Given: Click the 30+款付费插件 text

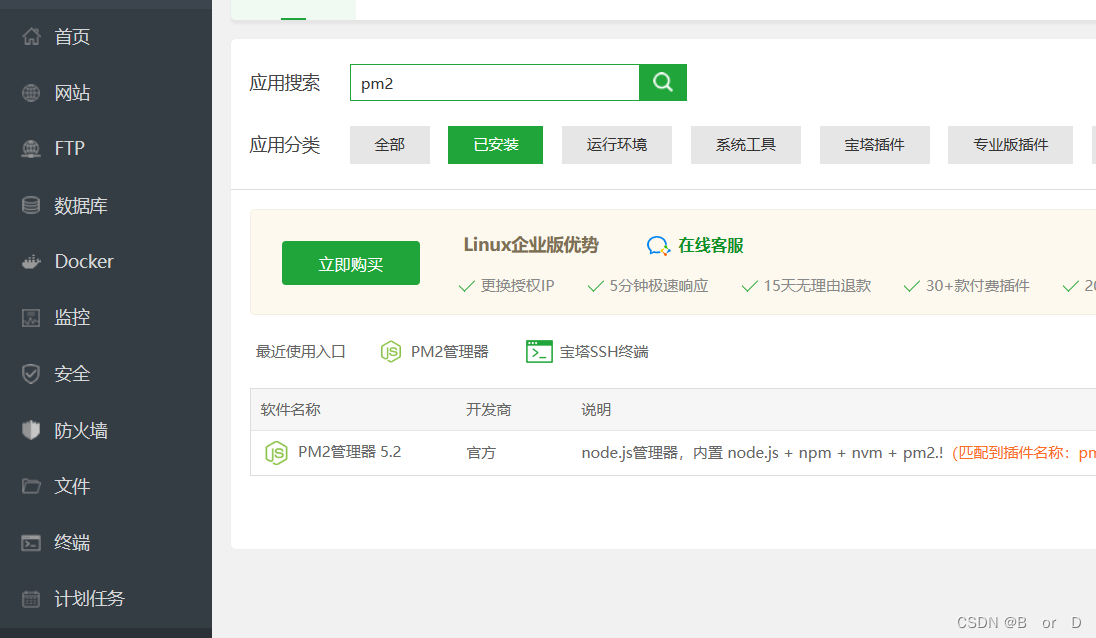Looking at the screenshot, I should (978, 286).
